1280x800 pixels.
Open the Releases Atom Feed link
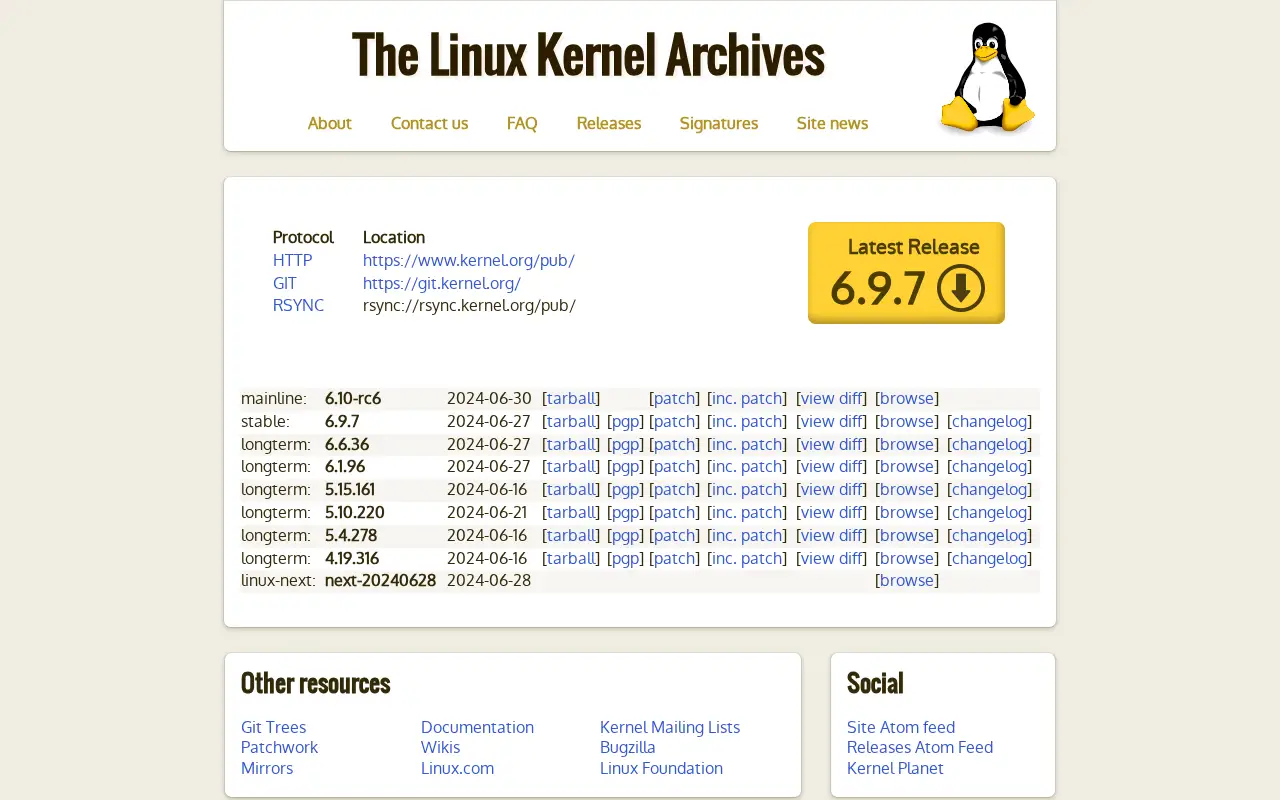tap(919, 747)
